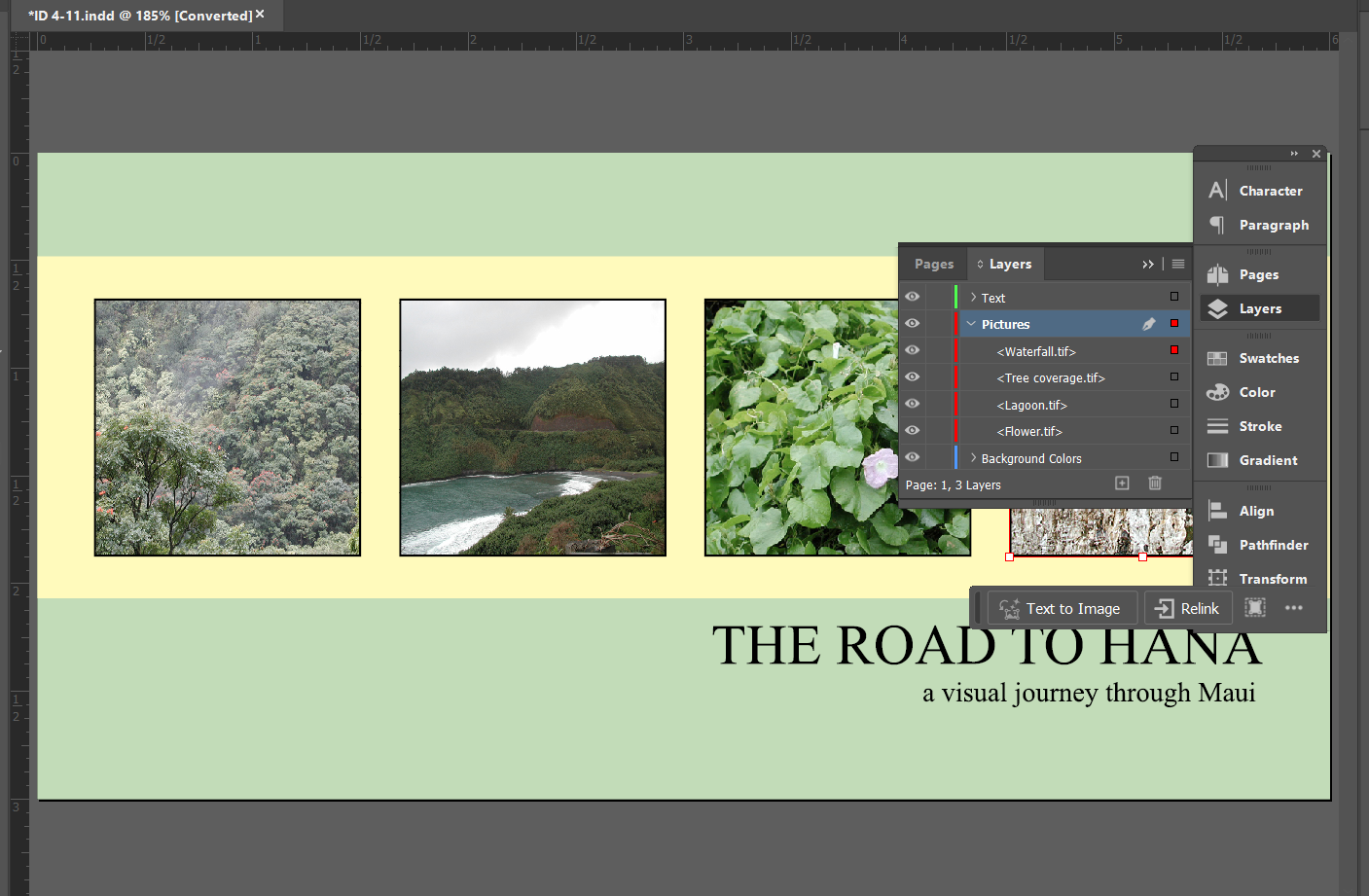Screen dimensions: 1369x896
Task: Click the create new layer icon
Action: (1122, 484)
